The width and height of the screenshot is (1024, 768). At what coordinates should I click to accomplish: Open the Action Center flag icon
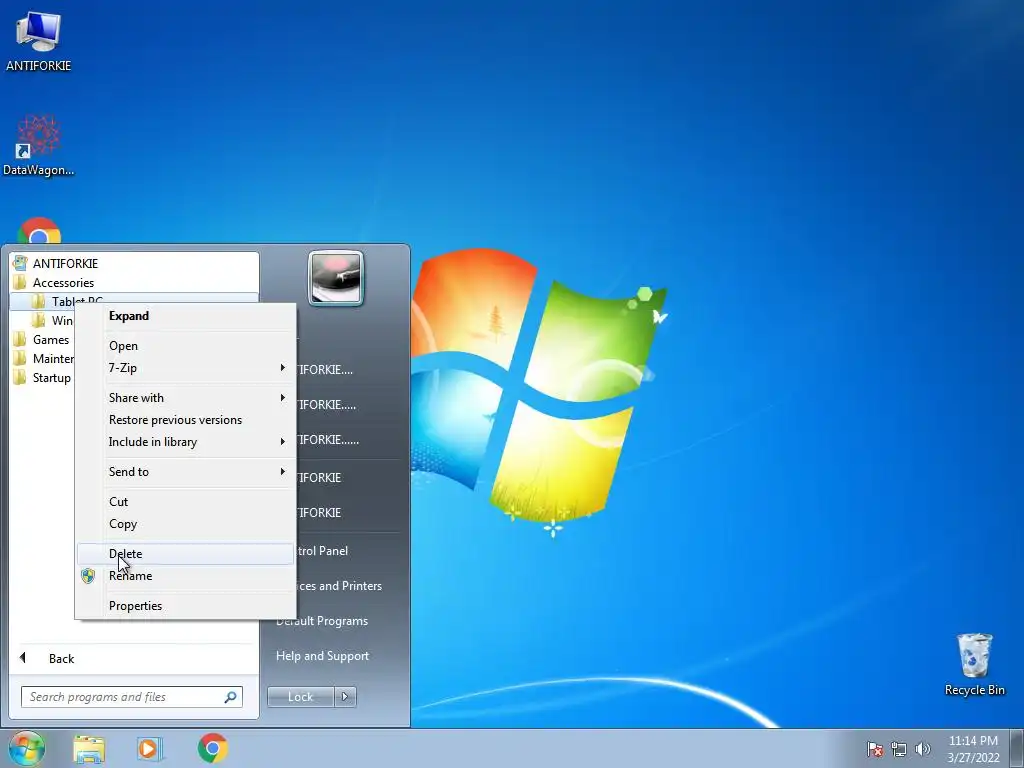click(x=875, y=749)
